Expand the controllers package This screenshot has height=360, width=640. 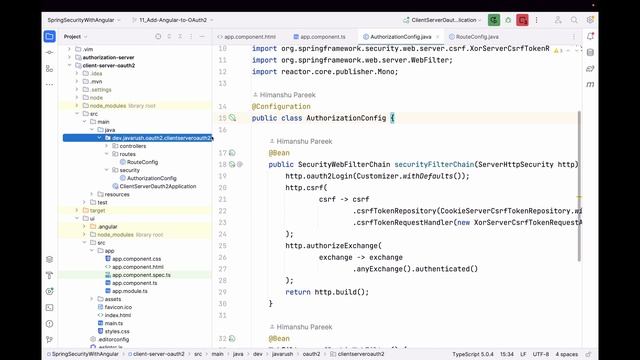click(x=107, y=146)
